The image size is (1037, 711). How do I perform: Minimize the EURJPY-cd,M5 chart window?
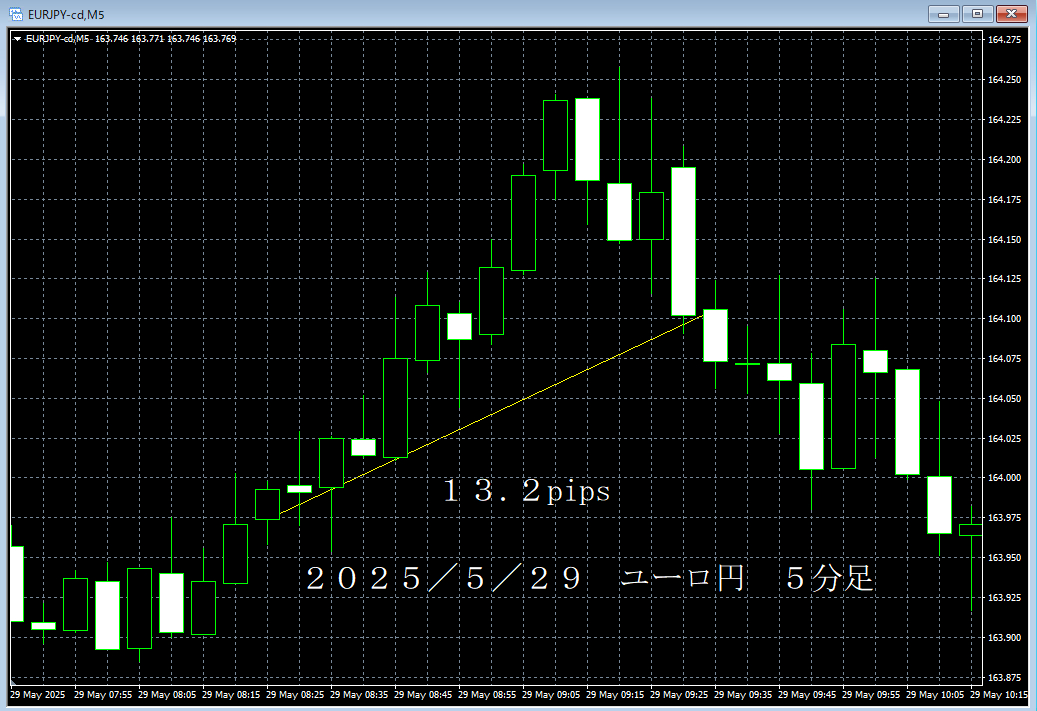pos(943,14)
